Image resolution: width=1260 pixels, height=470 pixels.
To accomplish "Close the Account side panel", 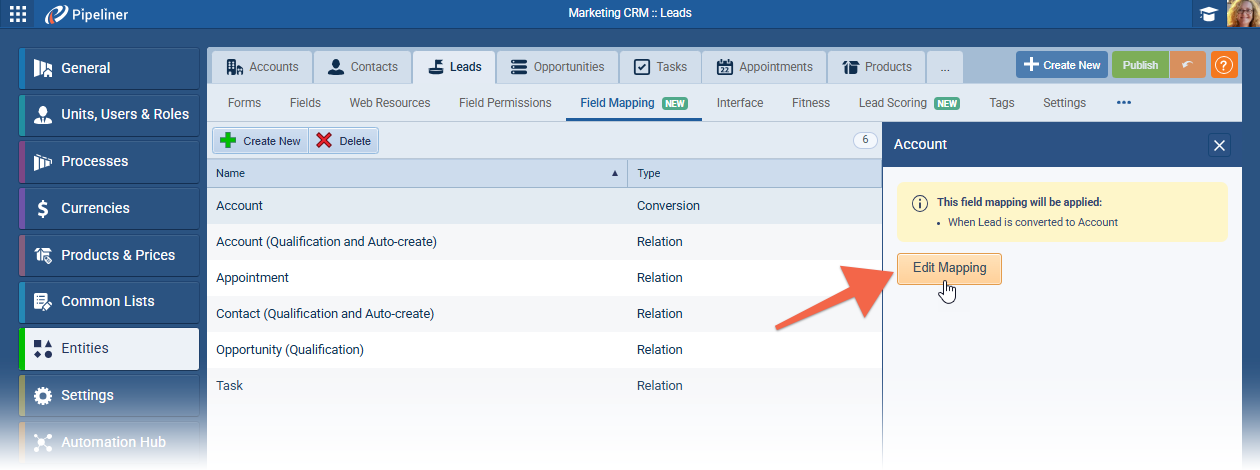I will pos(1219,145).
